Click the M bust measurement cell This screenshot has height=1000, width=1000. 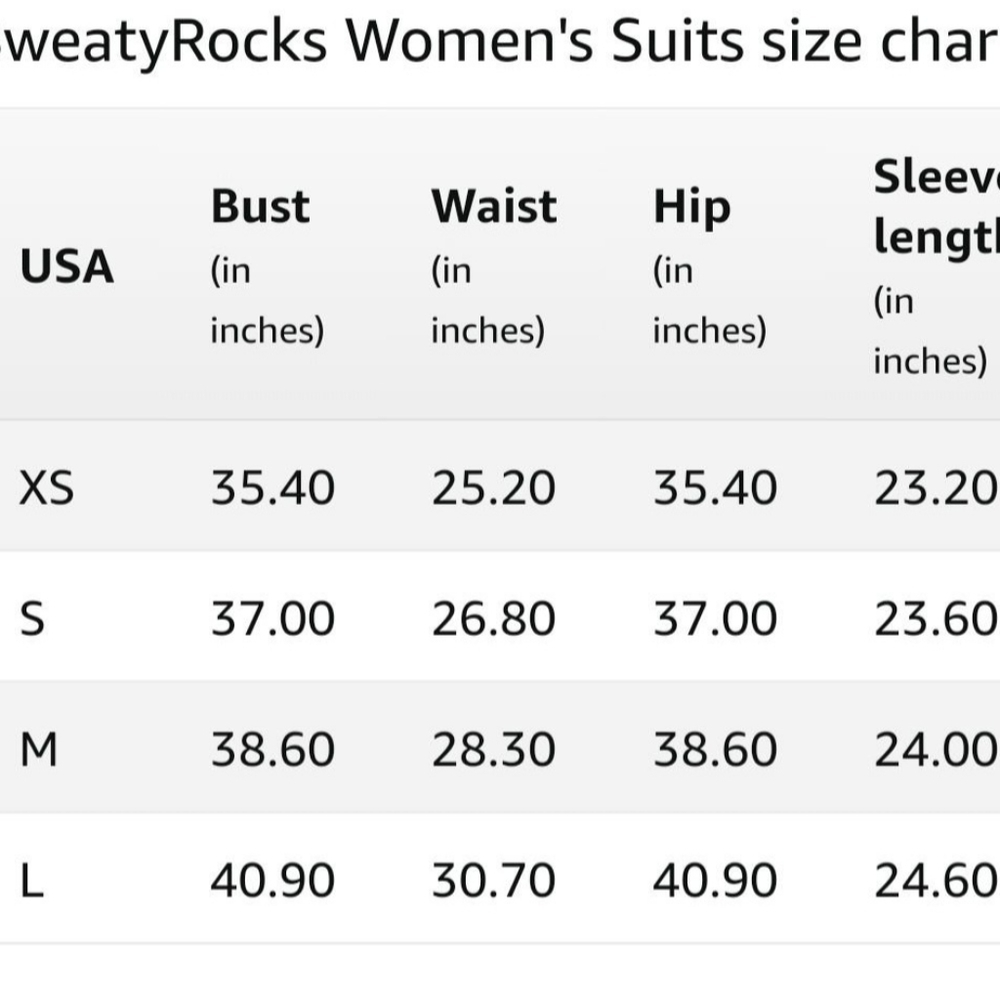272,750
